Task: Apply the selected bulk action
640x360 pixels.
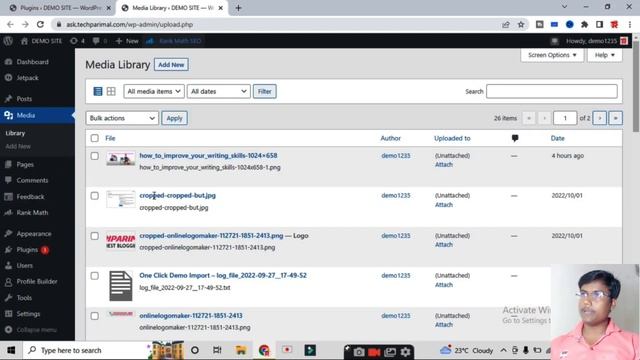Action: tap(174, 118)
